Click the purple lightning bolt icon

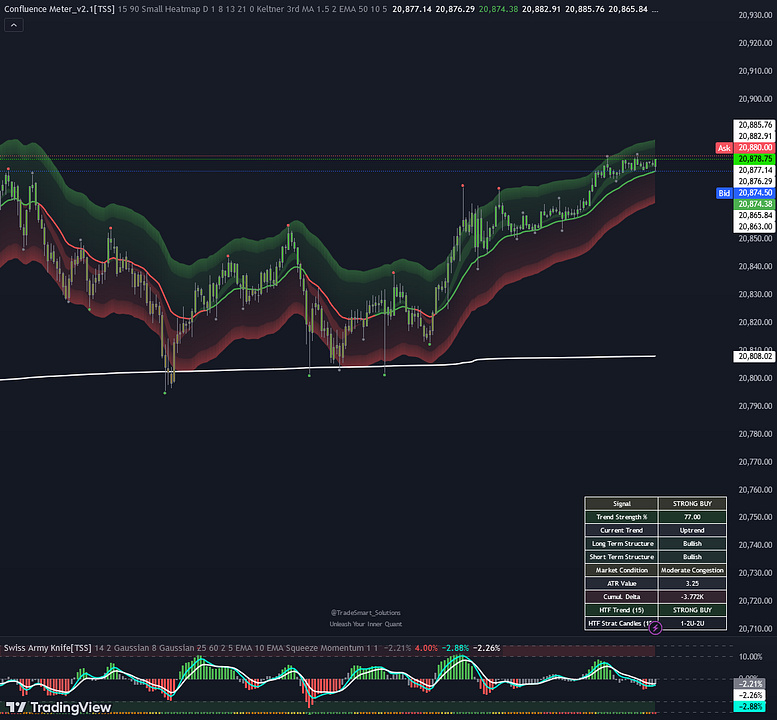[655, 628]
